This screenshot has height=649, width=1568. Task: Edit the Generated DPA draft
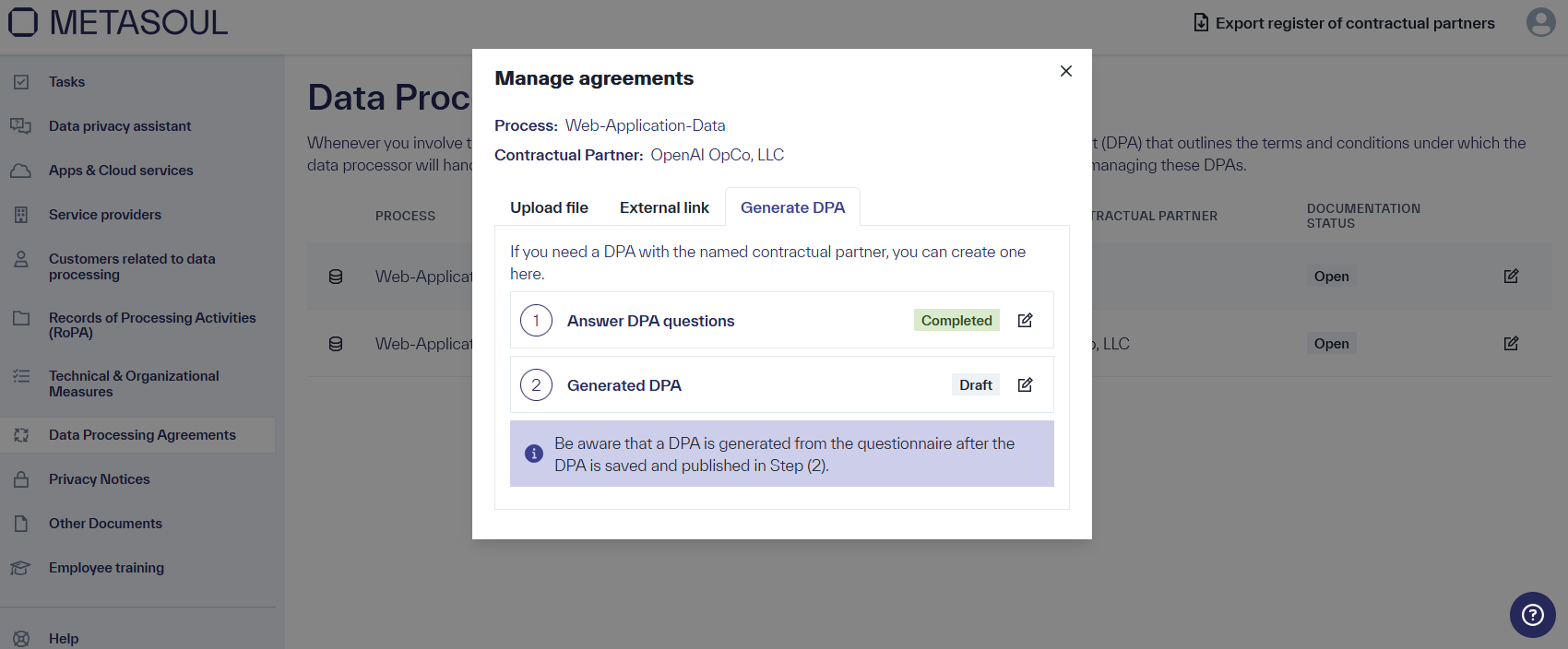(x=1025, y=384)
